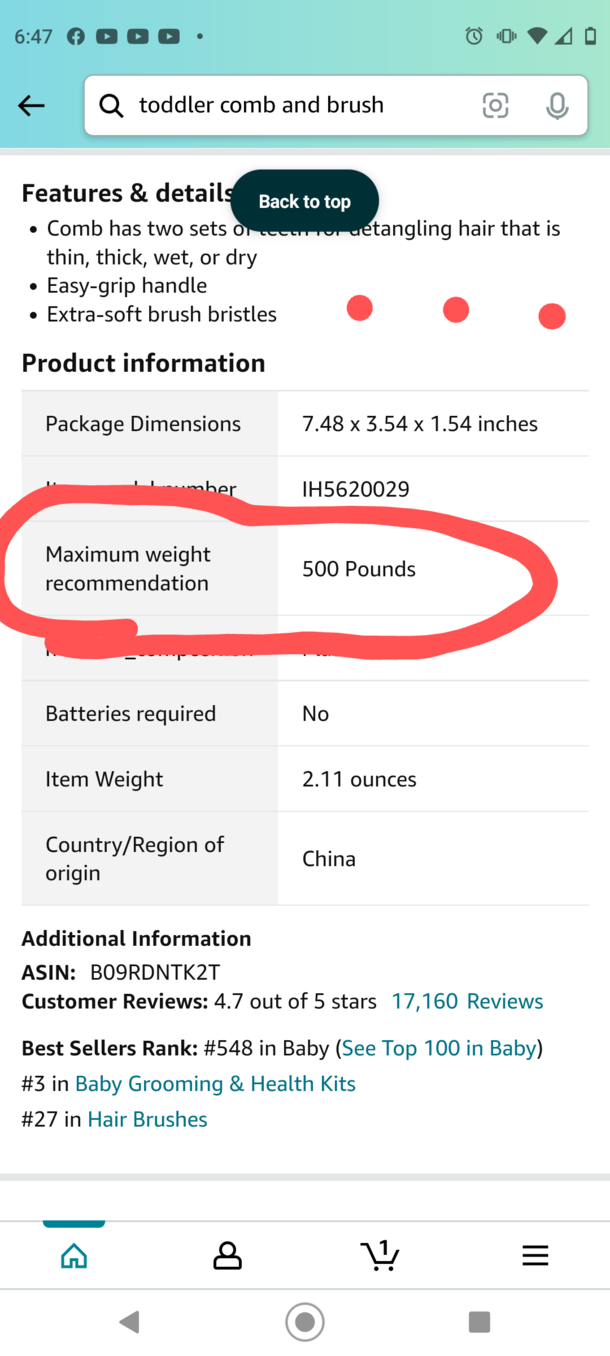Tap Android back navigation button
This screenshot has width=610, height=1356.
pos(129,1322)
